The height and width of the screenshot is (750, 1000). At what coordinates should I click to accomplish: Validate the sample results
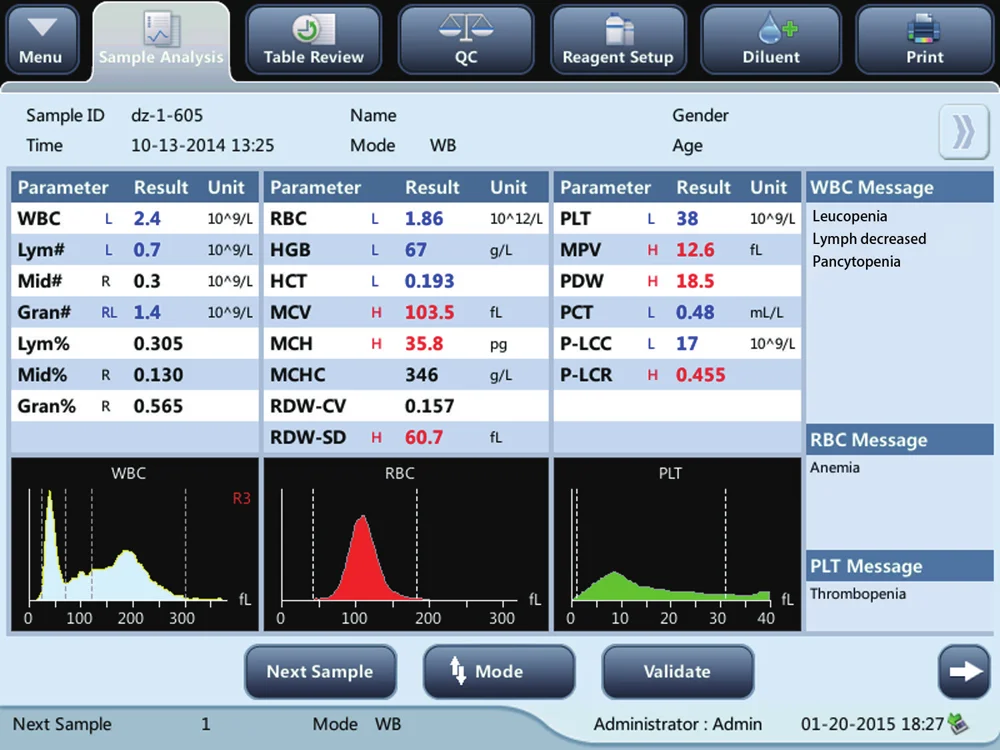677,672
